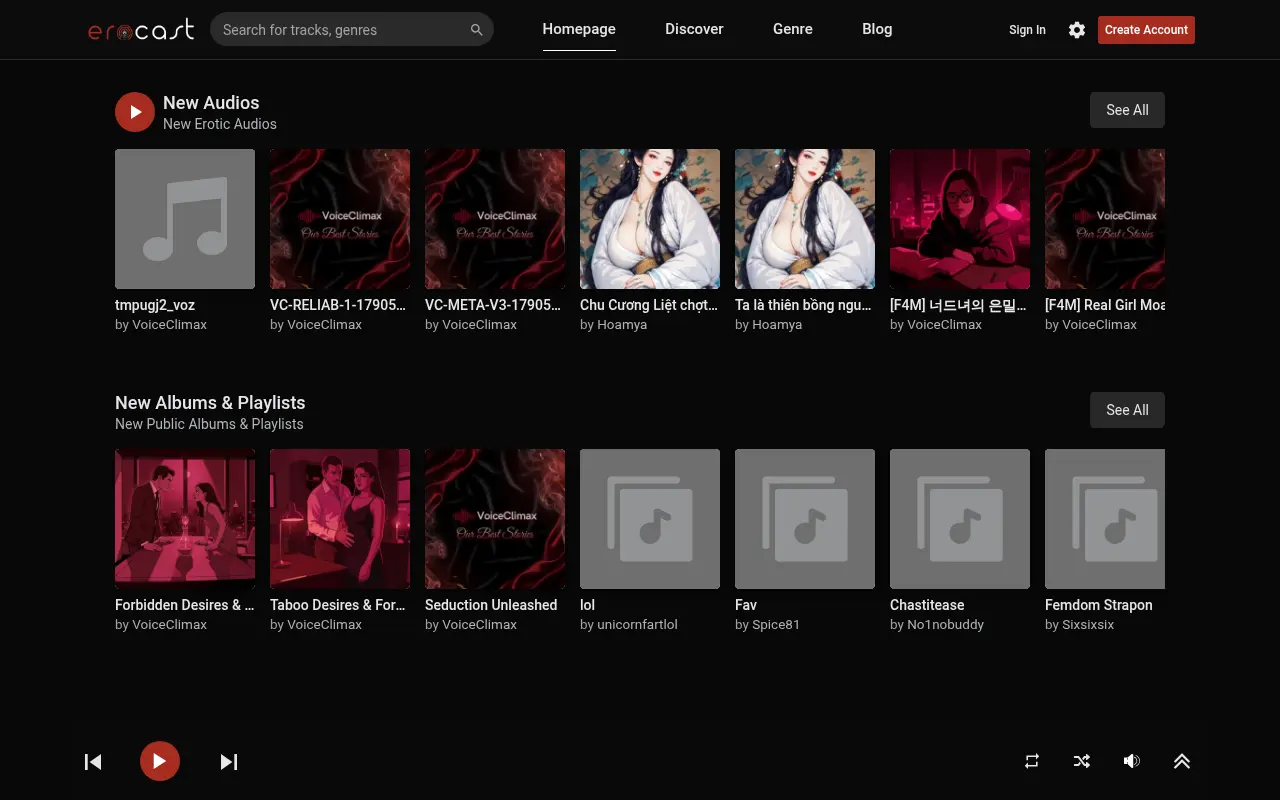Play the New Audios section

click(x=135, y=112)
